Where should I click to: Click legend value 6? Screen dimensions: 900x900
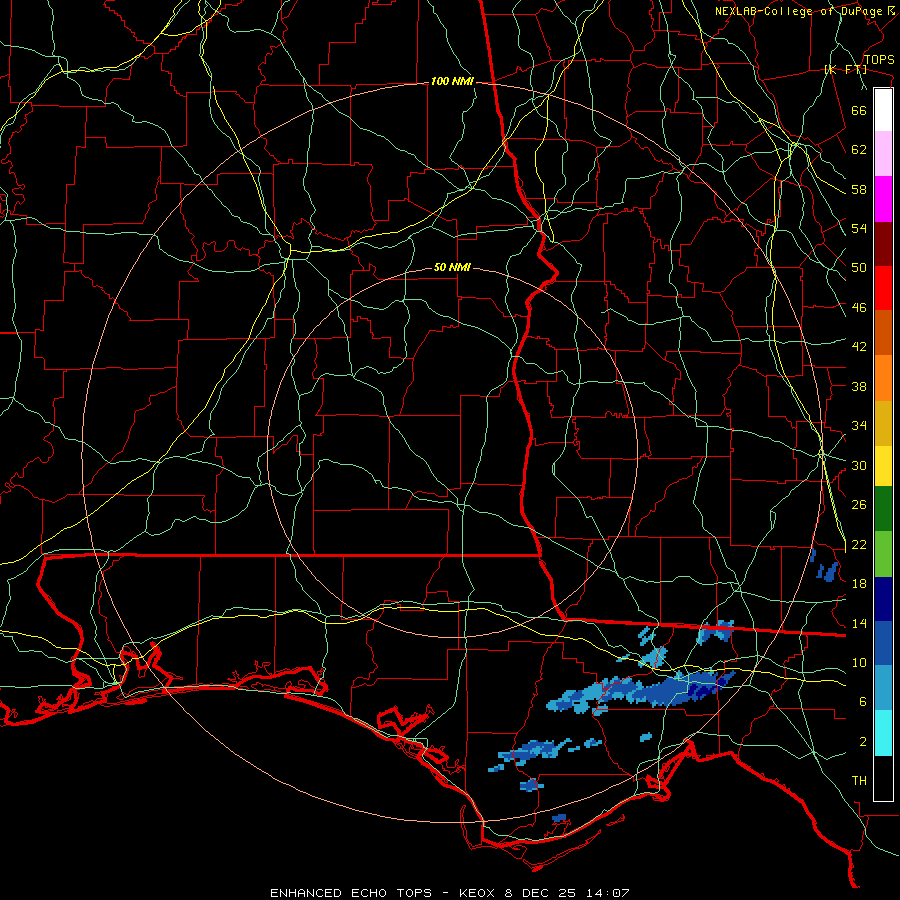coord(862,701)
